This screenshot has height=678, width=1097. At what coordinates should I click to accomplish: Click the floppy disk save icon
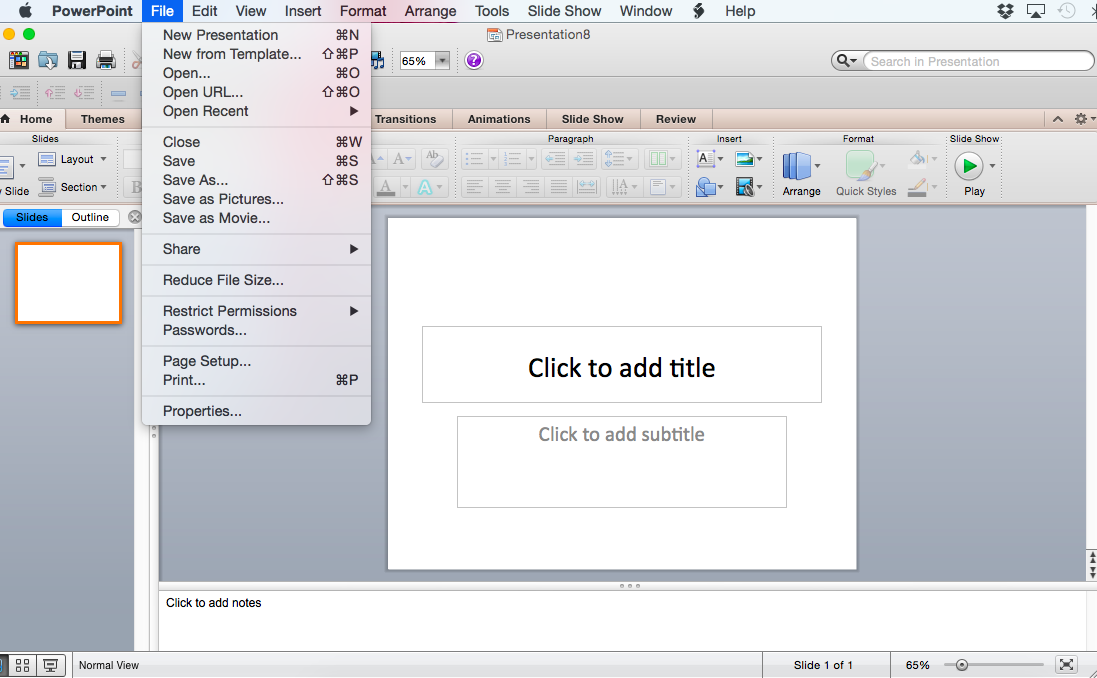click(77, 60)
